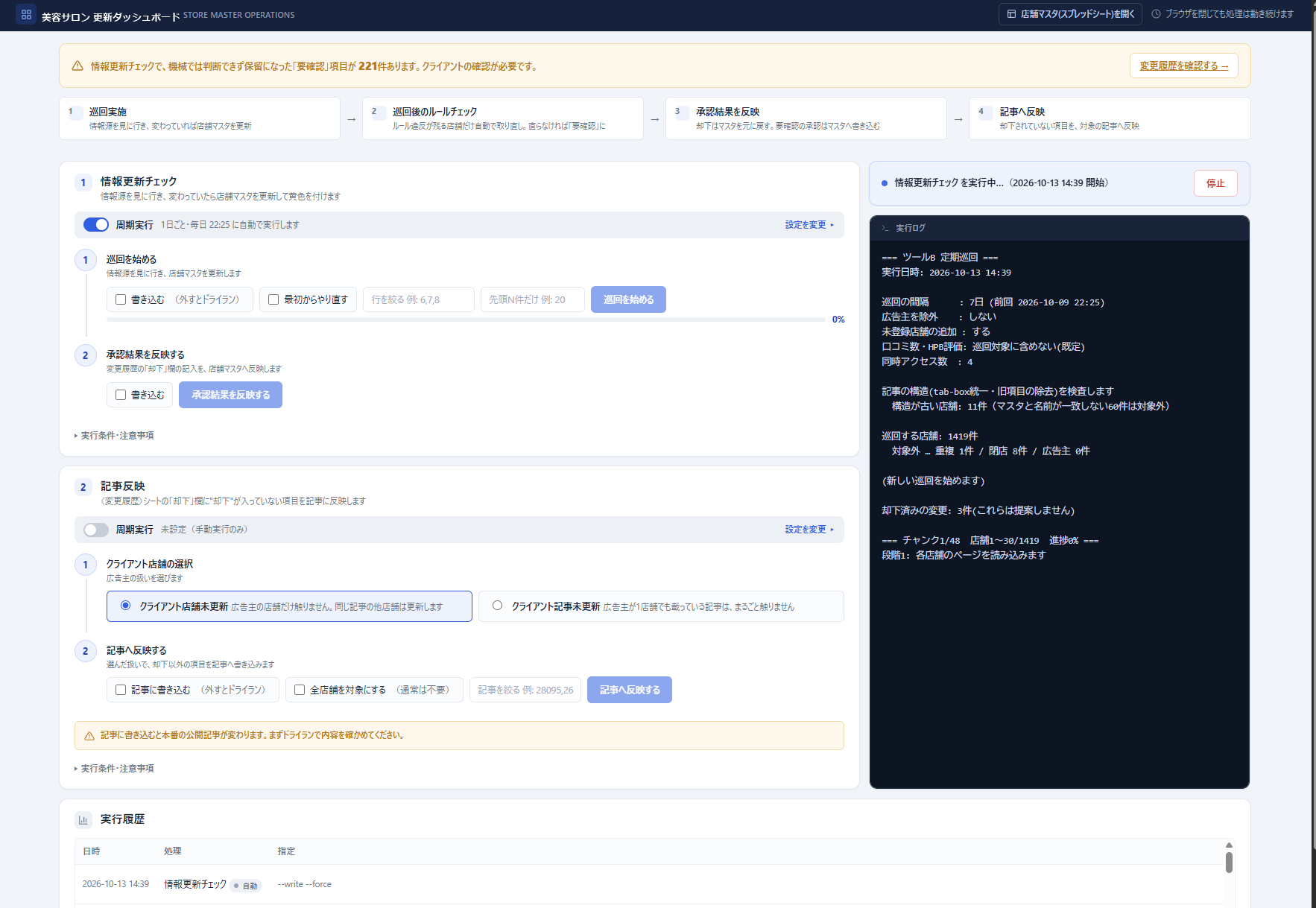Click the warning icon in the 記事 write caution box
Screen dimensions: 1316x908
pyautogui.click(x=89, y=735)
